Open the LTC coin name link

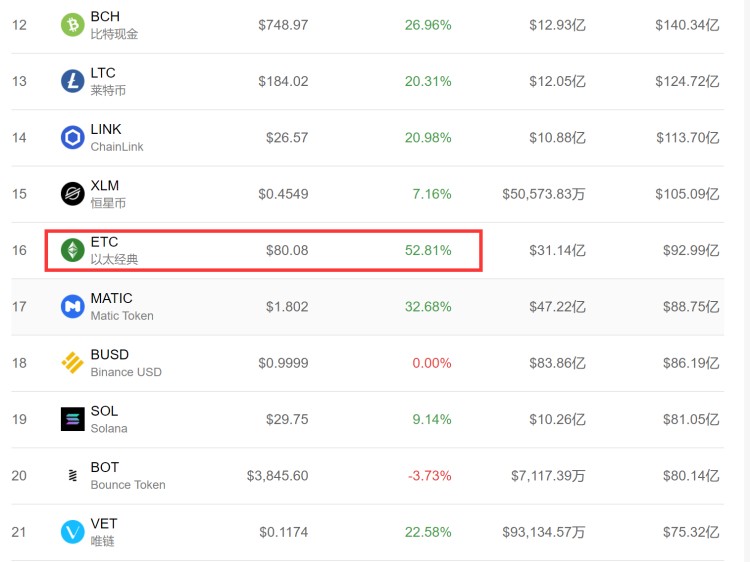click(103, 73)
